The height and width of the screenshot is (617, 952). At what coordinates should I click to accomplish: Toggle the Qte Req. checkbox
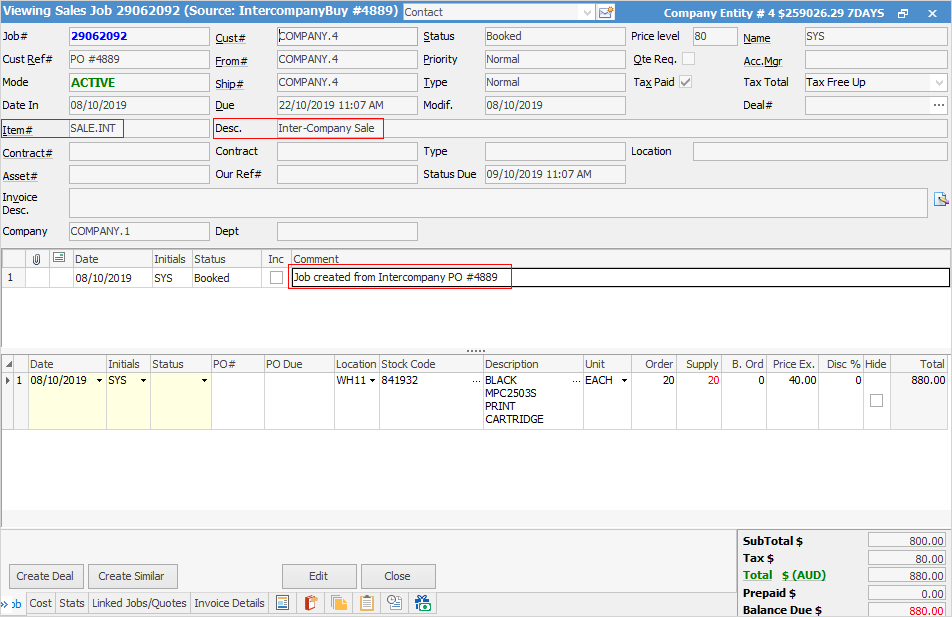pyautogui.click(x=688, y=59)
